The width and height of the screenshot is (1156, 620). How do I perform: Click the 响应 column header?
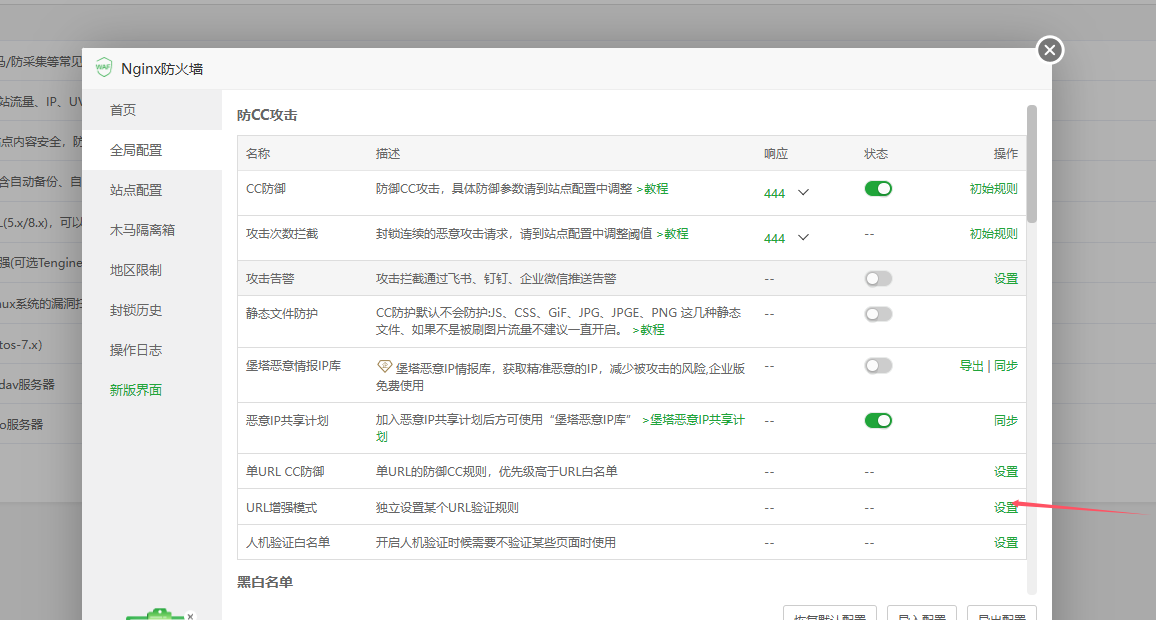[776, 153]
